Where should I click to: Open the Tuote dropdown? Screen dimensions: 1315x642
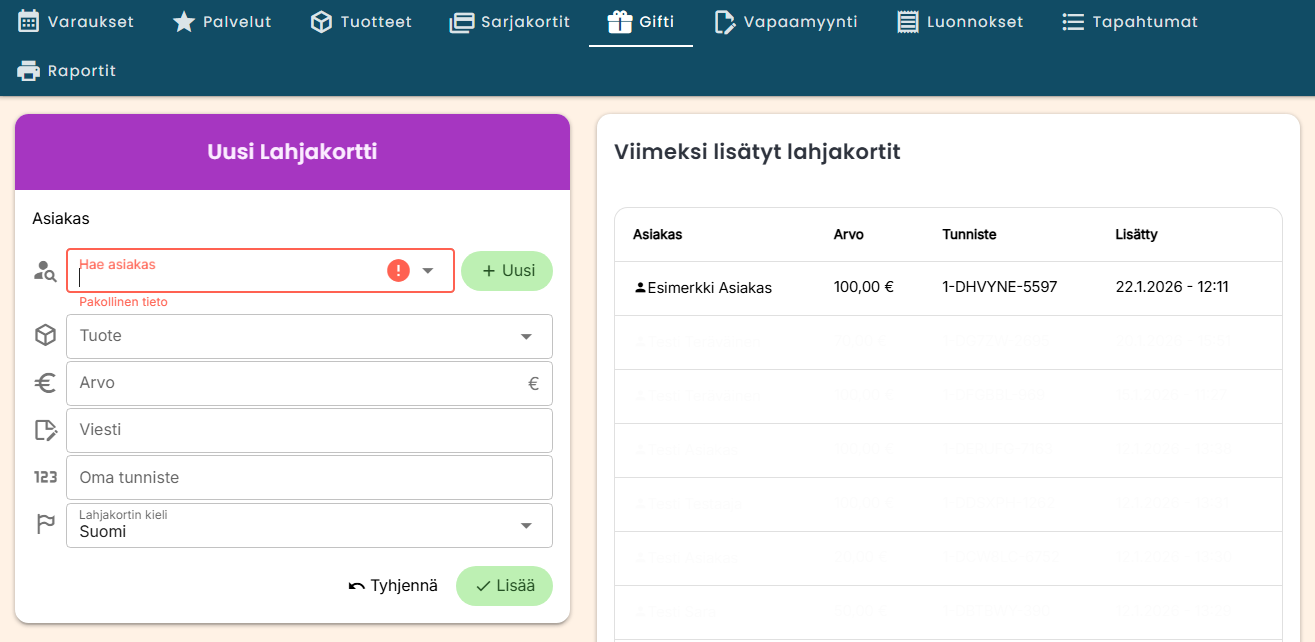[526, 336]
